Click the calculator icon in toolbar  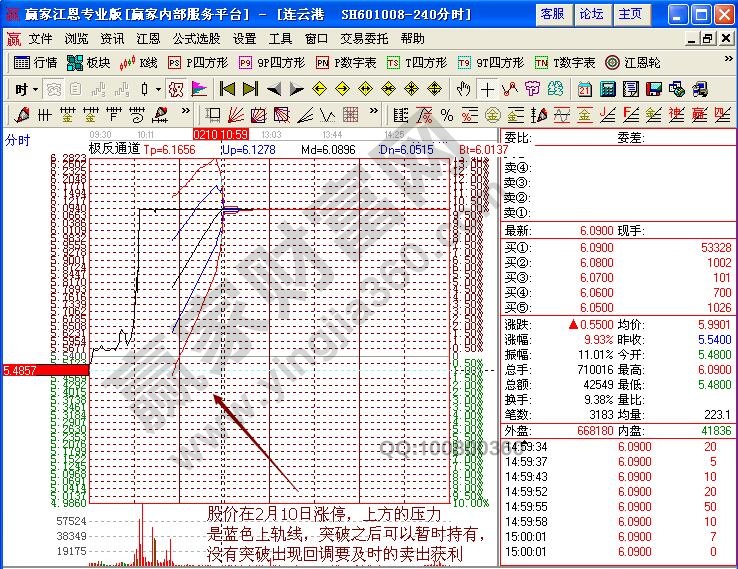tap(607, 88)
